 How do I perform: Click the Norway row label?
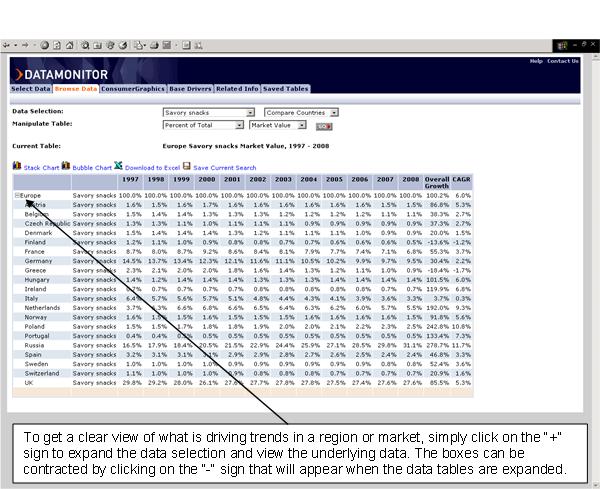[36, 317]
